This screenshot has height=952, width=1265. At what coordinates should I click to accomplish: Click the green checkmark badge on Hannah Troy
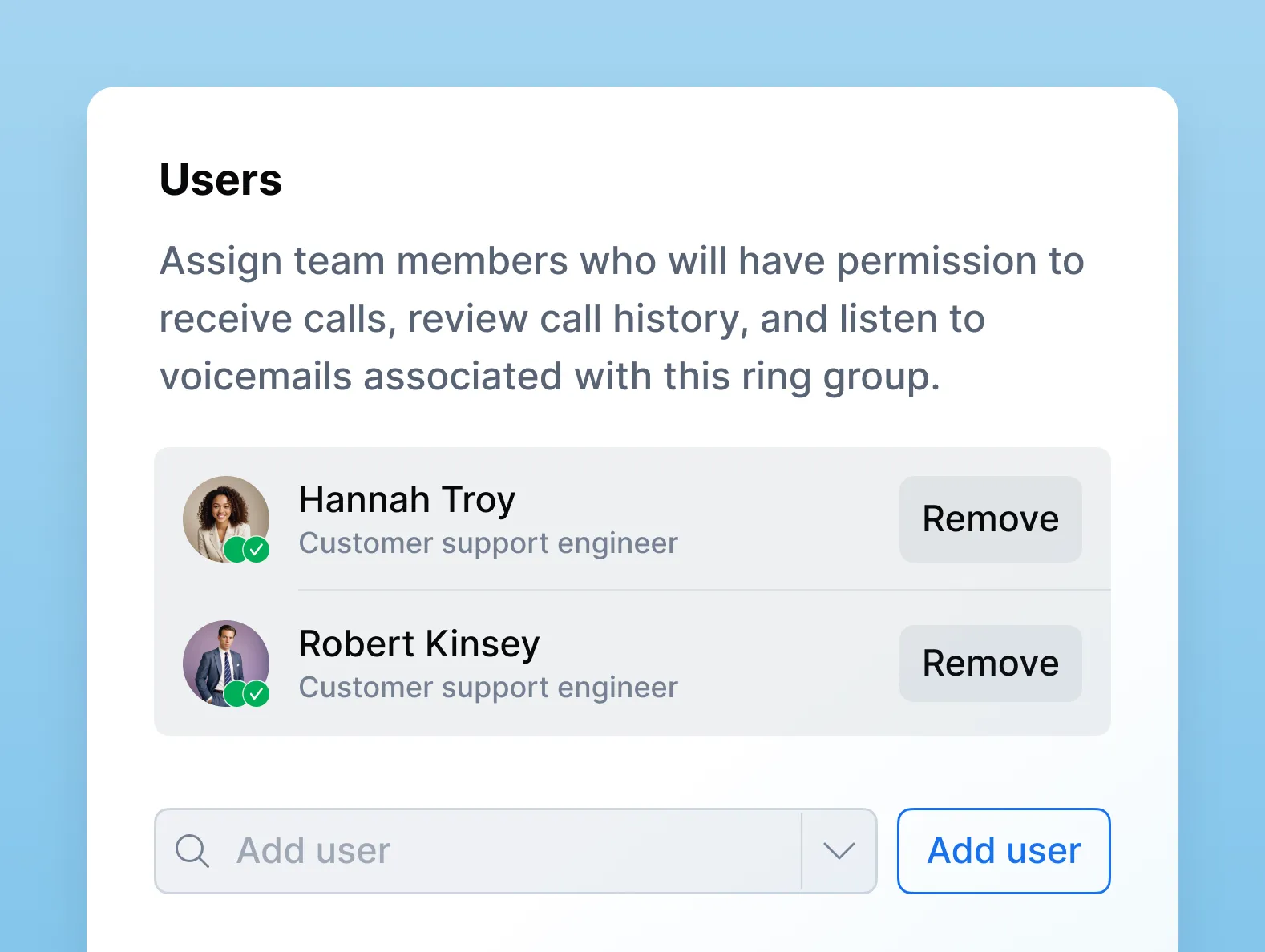pos(257,550)
